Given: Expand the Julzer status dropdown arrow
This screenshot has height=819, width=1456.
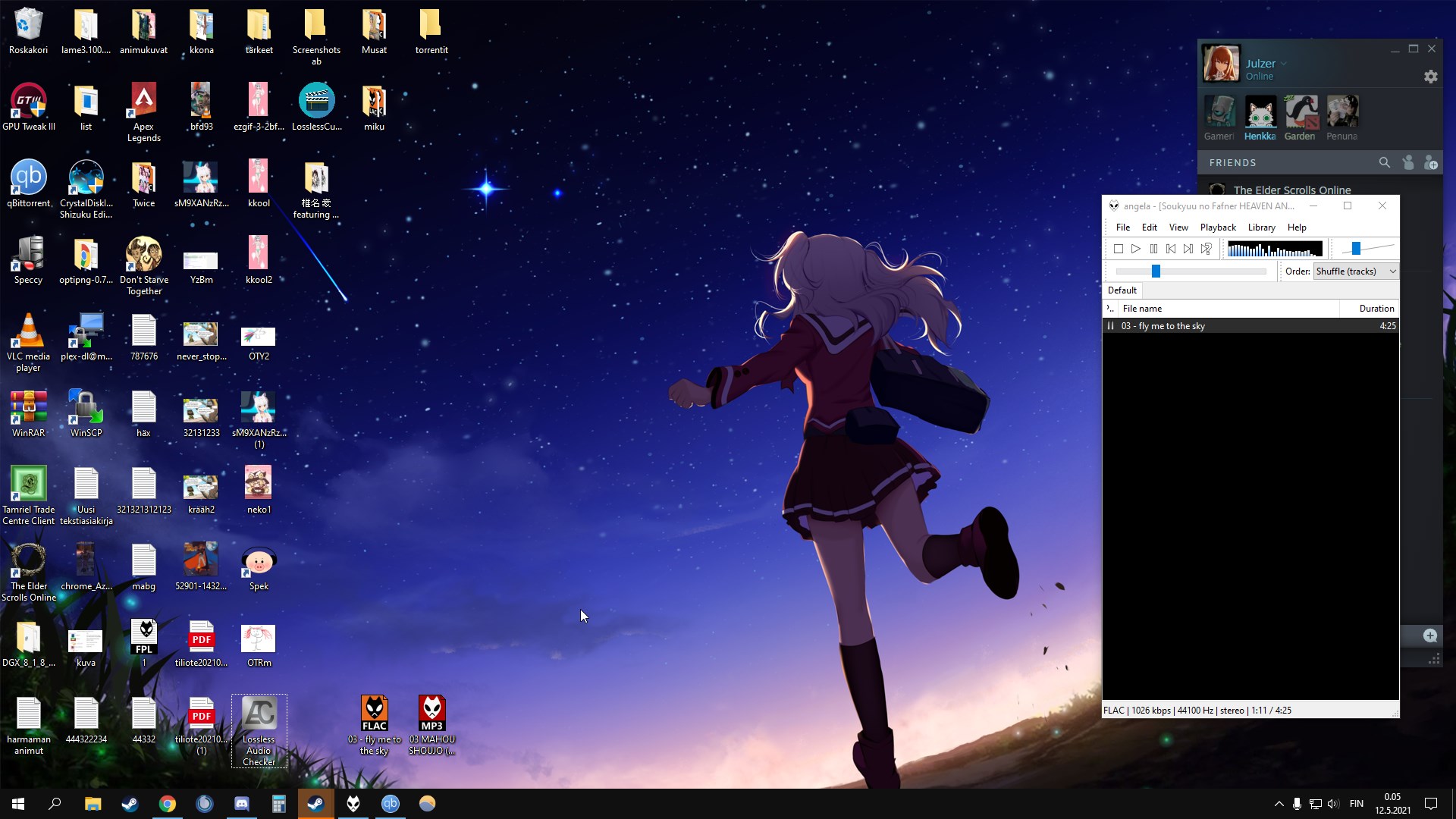Looking at the screenshot, I should (x=1284, y=64).
